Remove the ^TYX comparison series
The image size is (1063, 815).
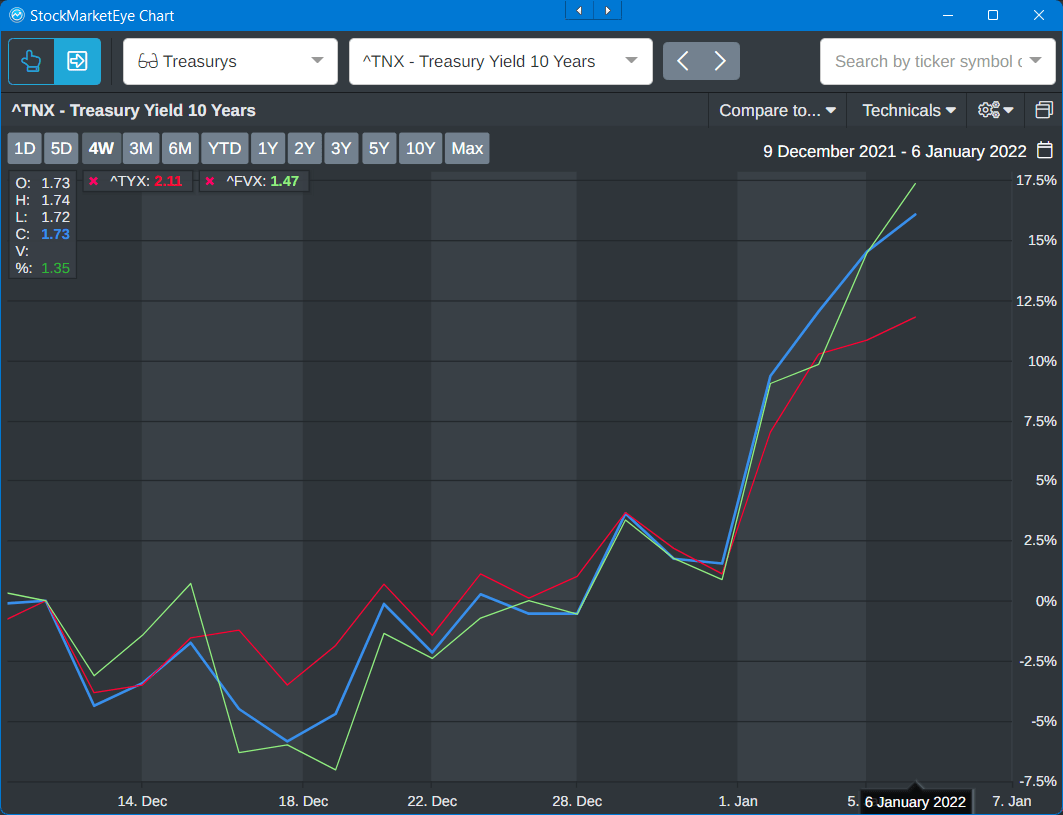point(93,181)
